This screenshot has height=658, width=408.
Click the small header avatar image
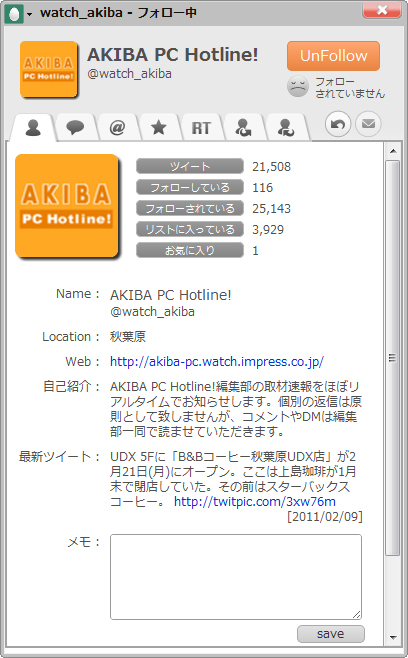point(49,69)
